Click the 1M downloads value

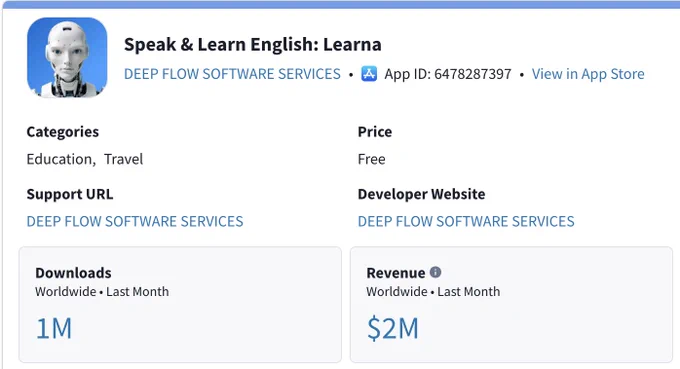point(54,328)
